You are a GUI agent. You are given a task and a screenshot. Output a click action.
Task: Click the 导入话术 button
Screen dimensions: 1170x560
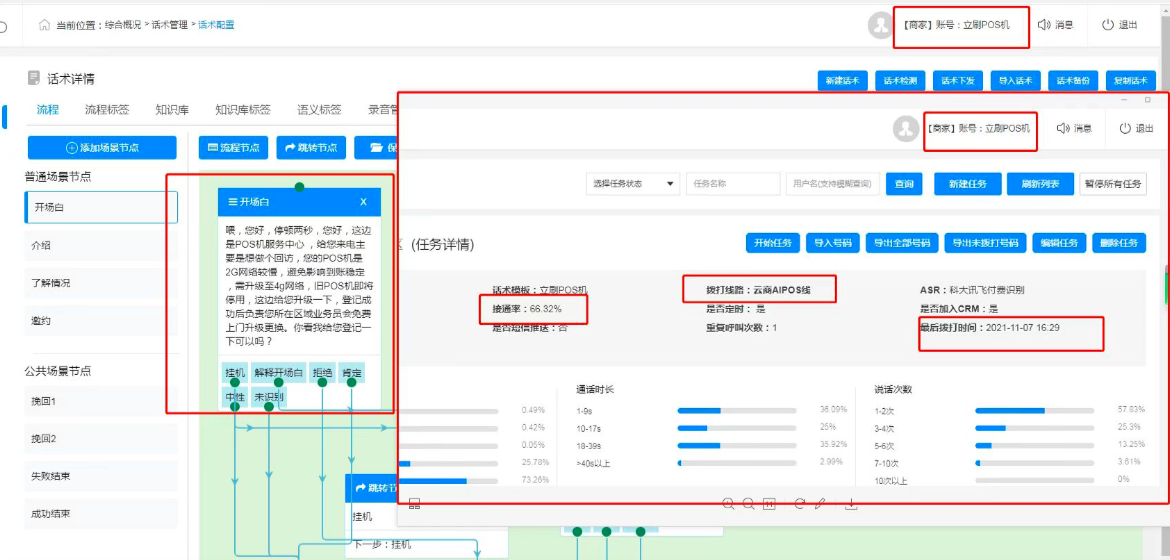pos(1016,81)
